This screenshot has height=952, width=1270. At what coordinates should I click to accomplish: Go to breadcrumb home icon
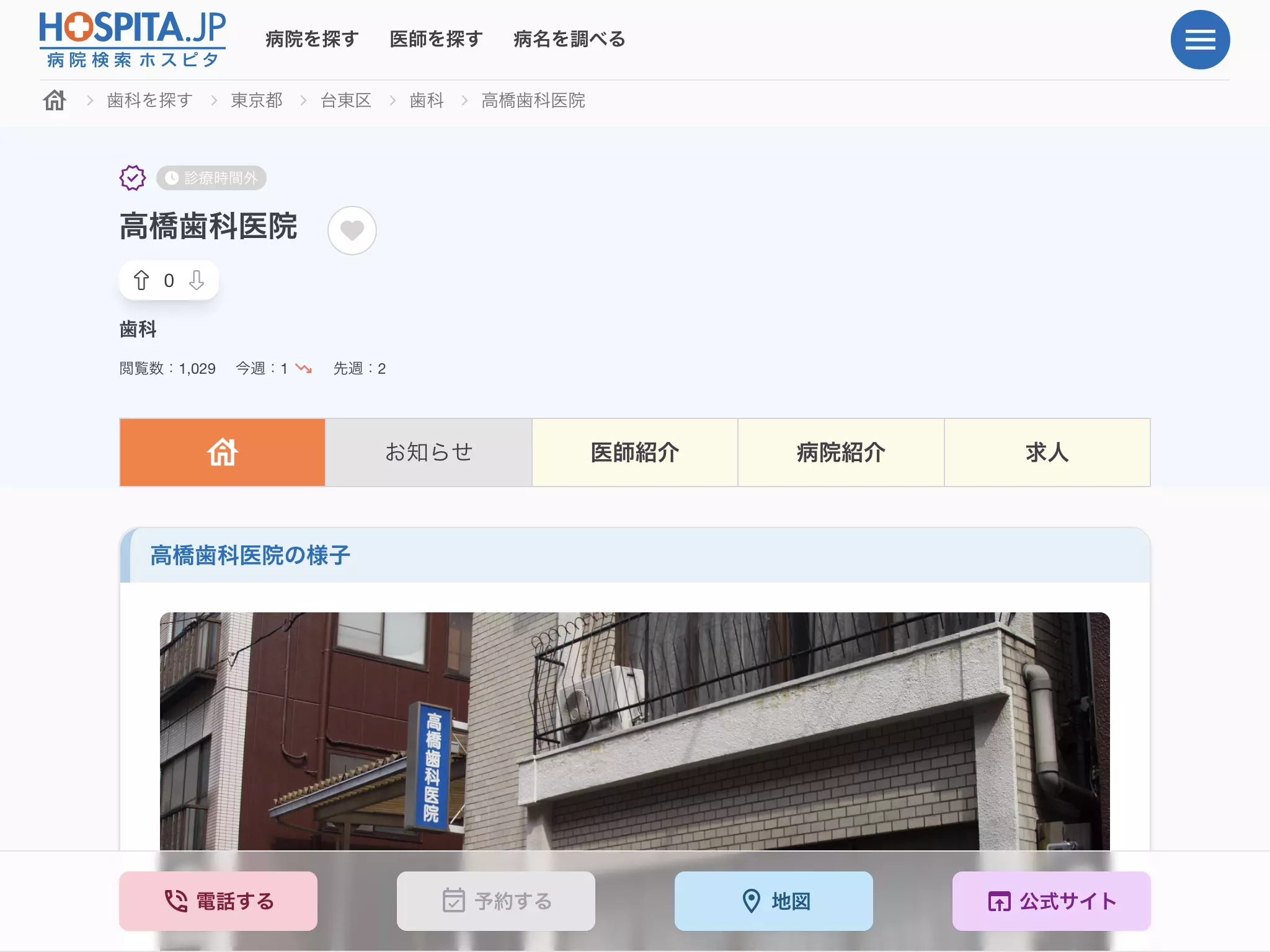tap(55, 100)
